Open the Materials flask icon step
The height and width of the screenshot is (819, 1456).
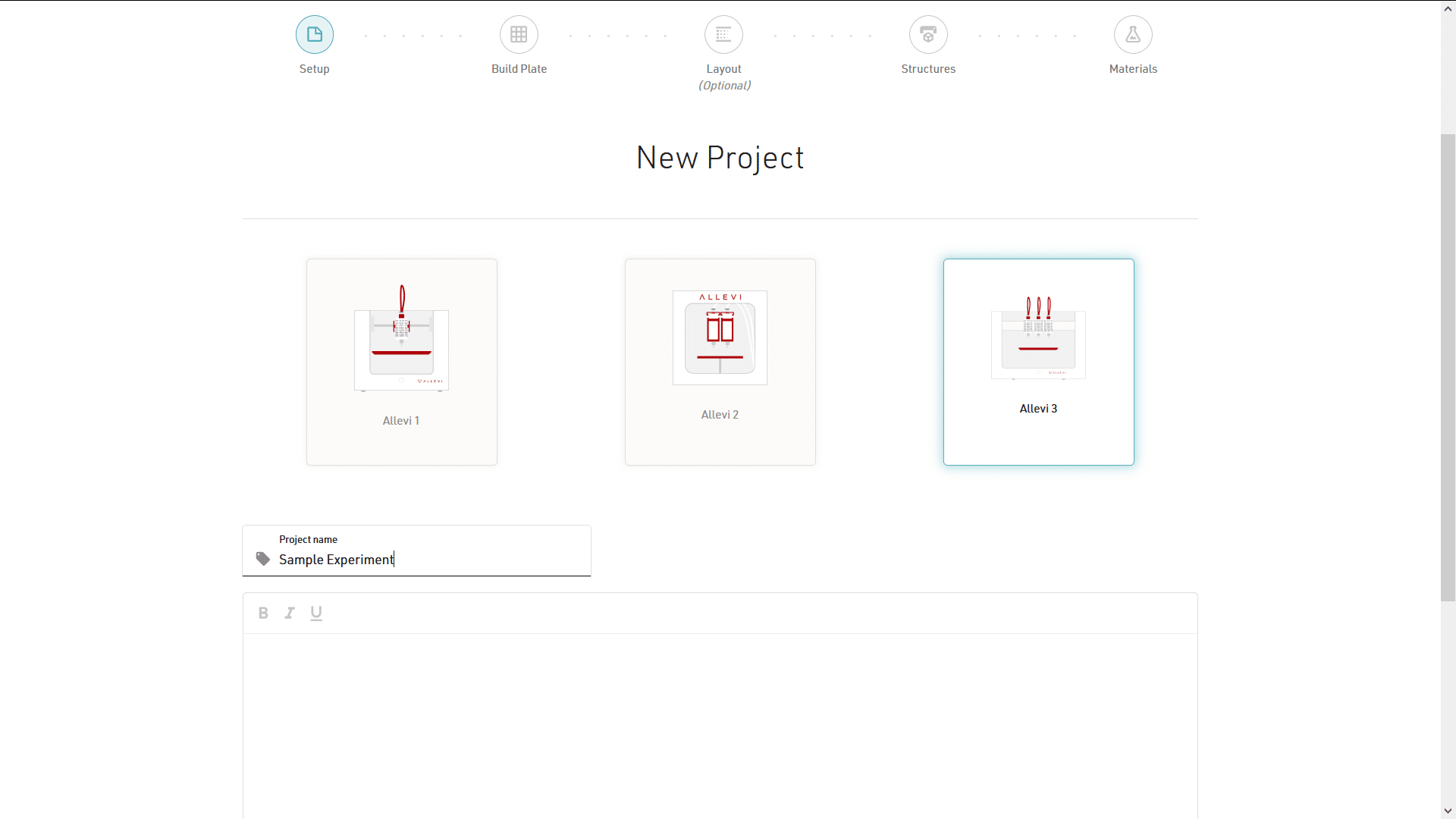tap(1134, 35)
